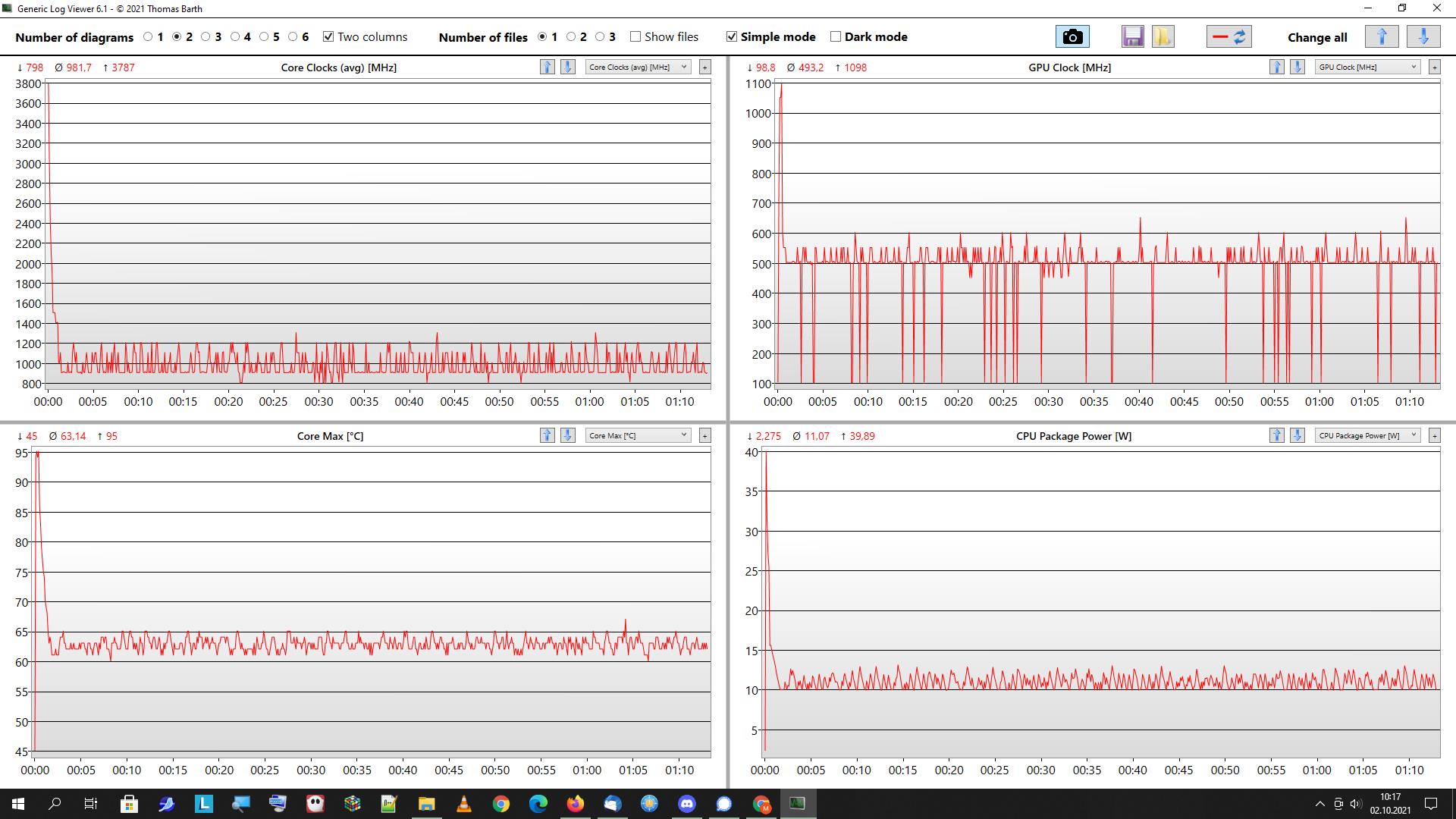Screen dimensions: 1456x819
Task: Enable the Show files checkbox
Action: (x=635, y=36)
